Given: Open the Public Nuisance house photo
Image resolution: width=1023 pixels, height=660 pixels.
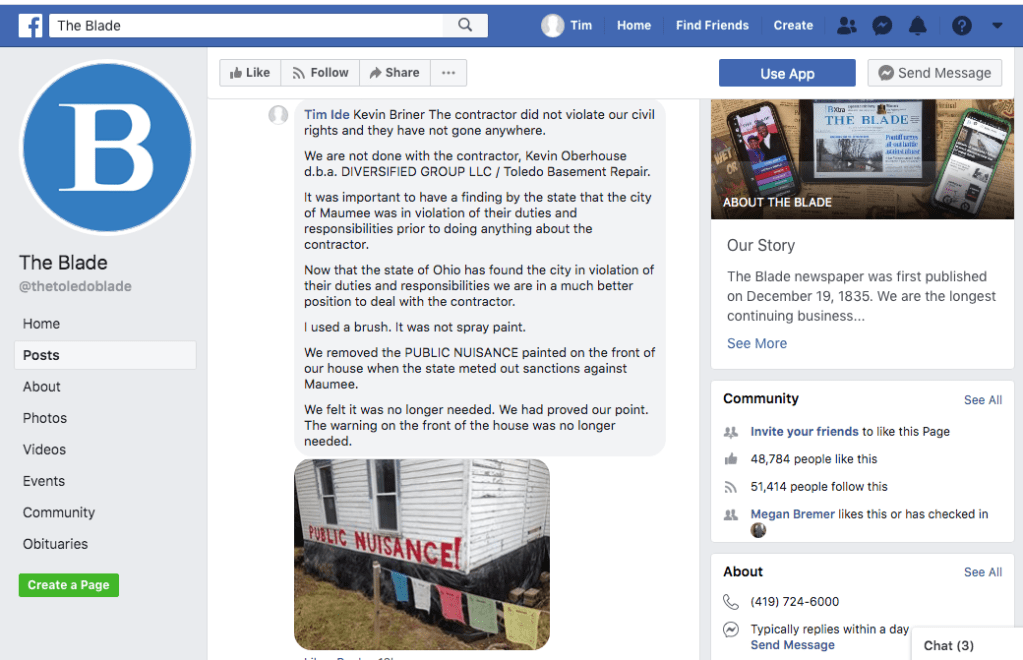Looking at the screenshot, I should tap(421, 554).
